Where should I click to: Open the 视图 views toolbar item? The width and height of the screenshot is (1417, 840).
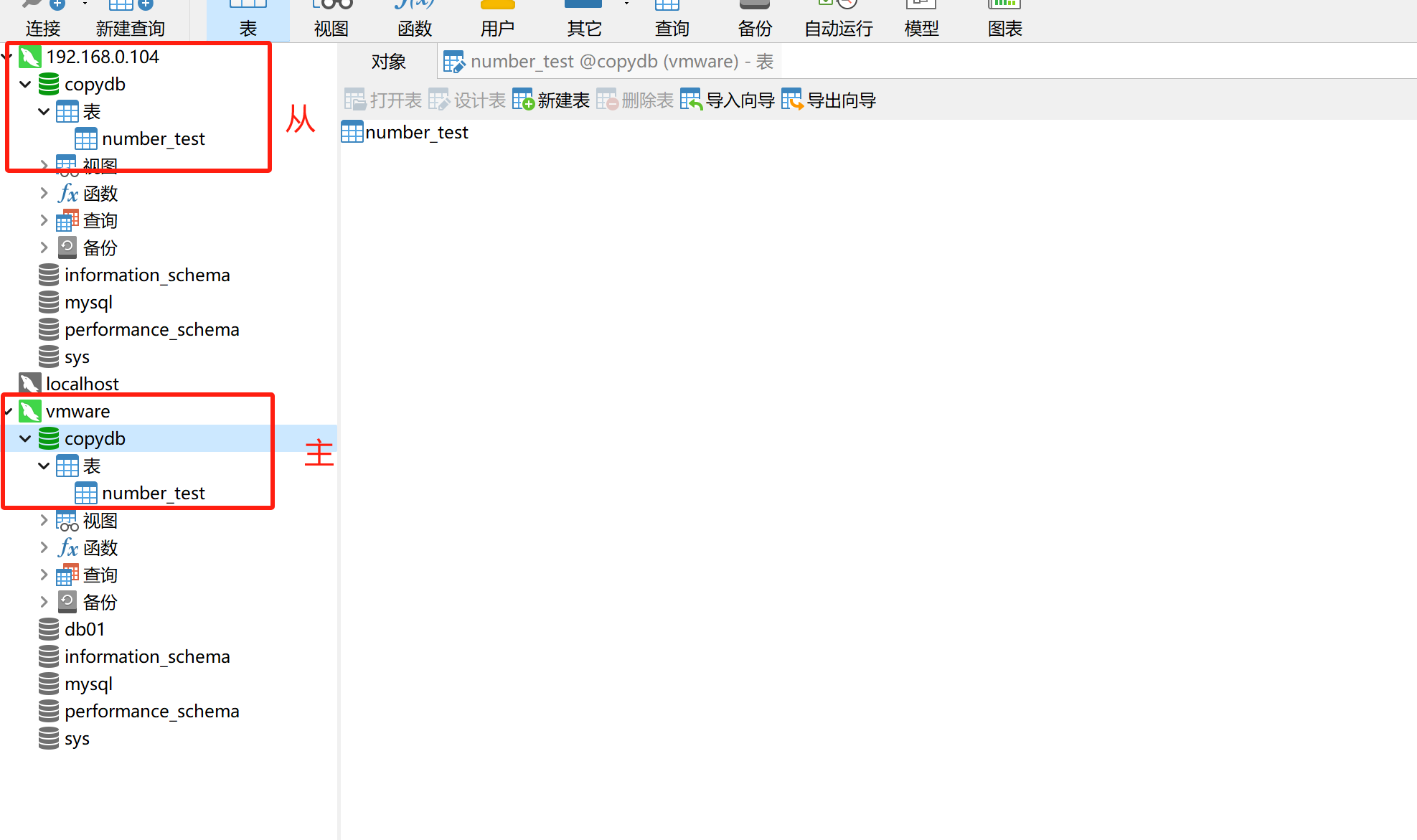coord(331,19)
